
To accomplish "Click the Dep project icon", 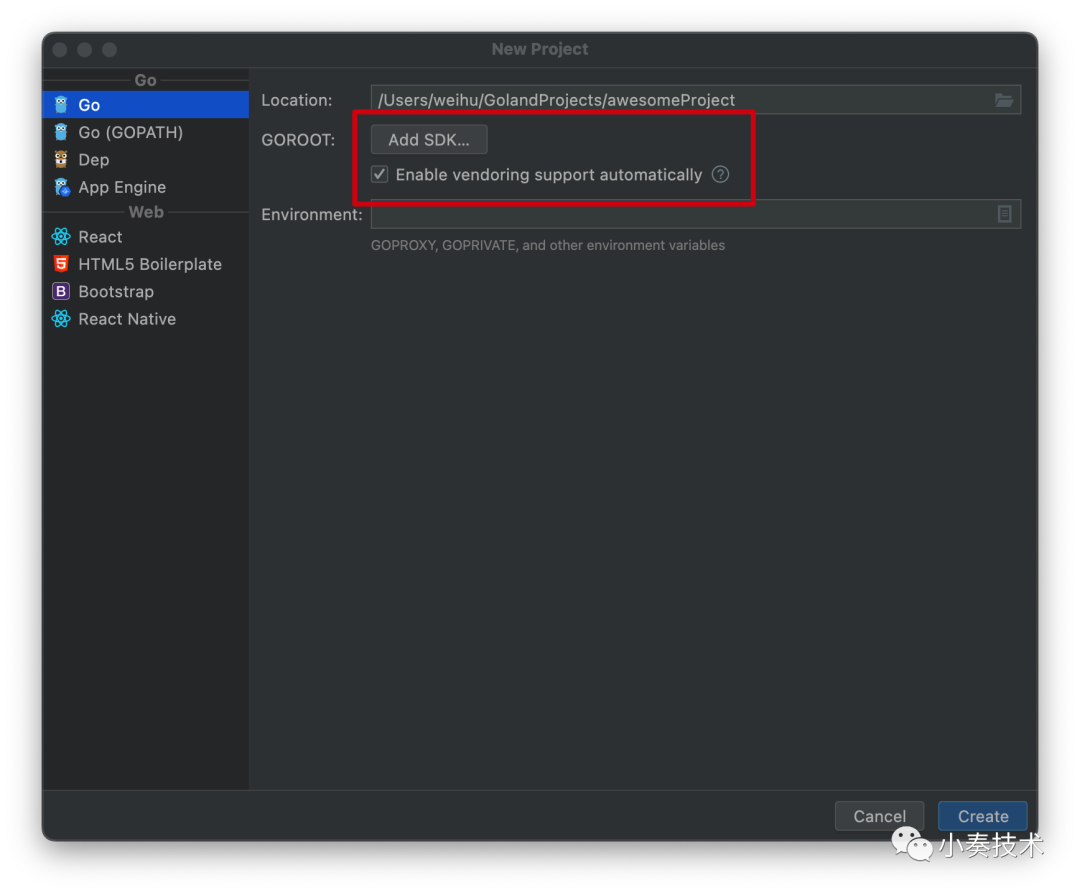I will coord(61,160).
